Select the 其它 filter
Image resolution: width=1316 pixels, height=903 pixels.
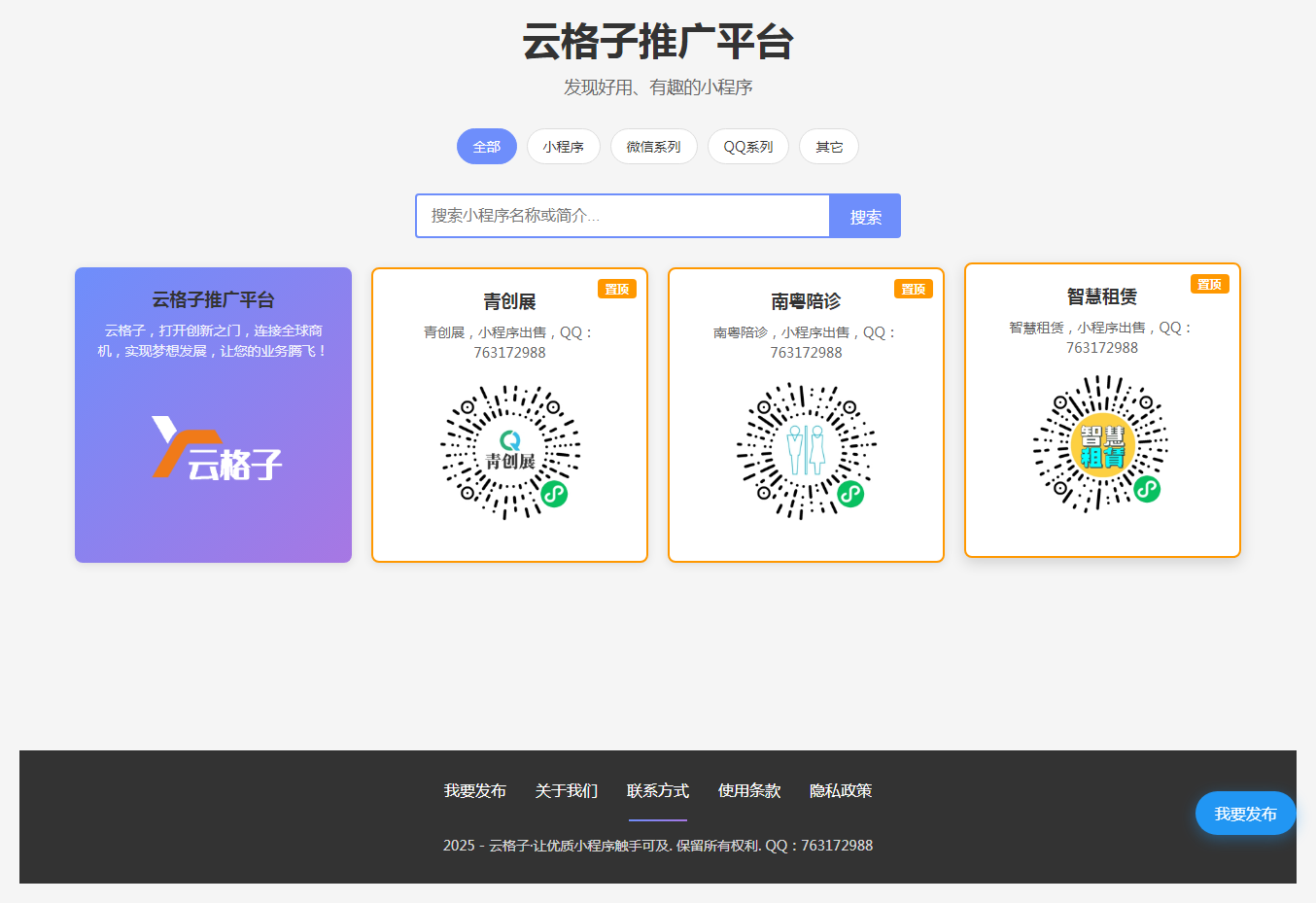point(828,146)
